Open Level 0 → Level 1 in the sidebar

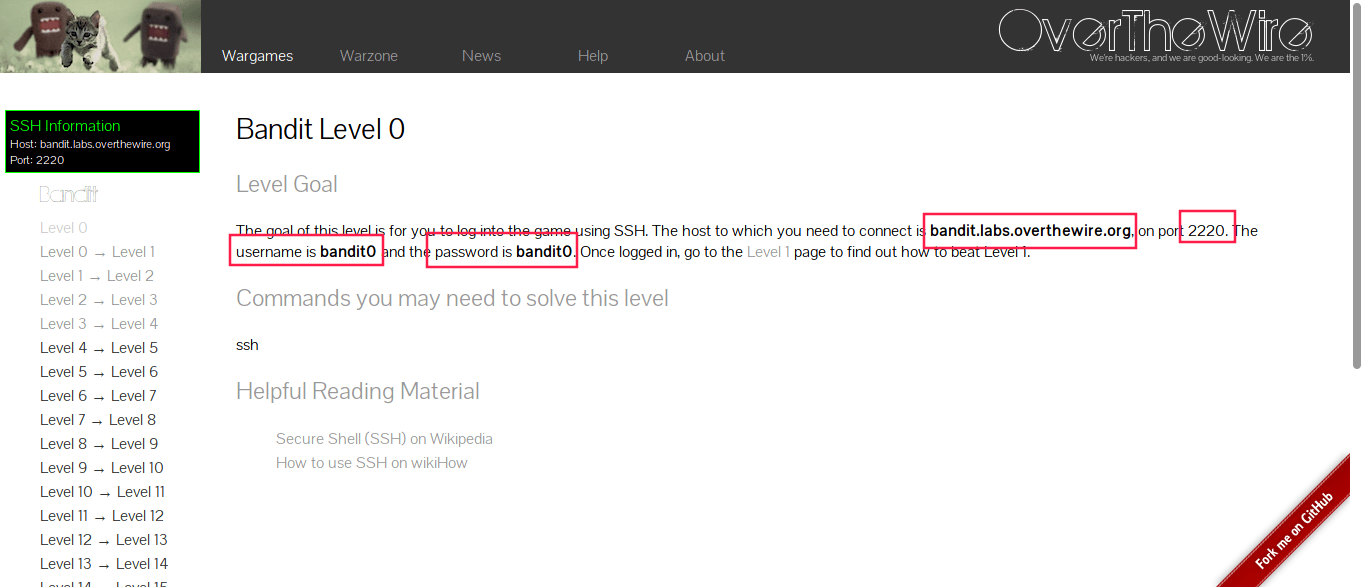(x=97, y=252)
